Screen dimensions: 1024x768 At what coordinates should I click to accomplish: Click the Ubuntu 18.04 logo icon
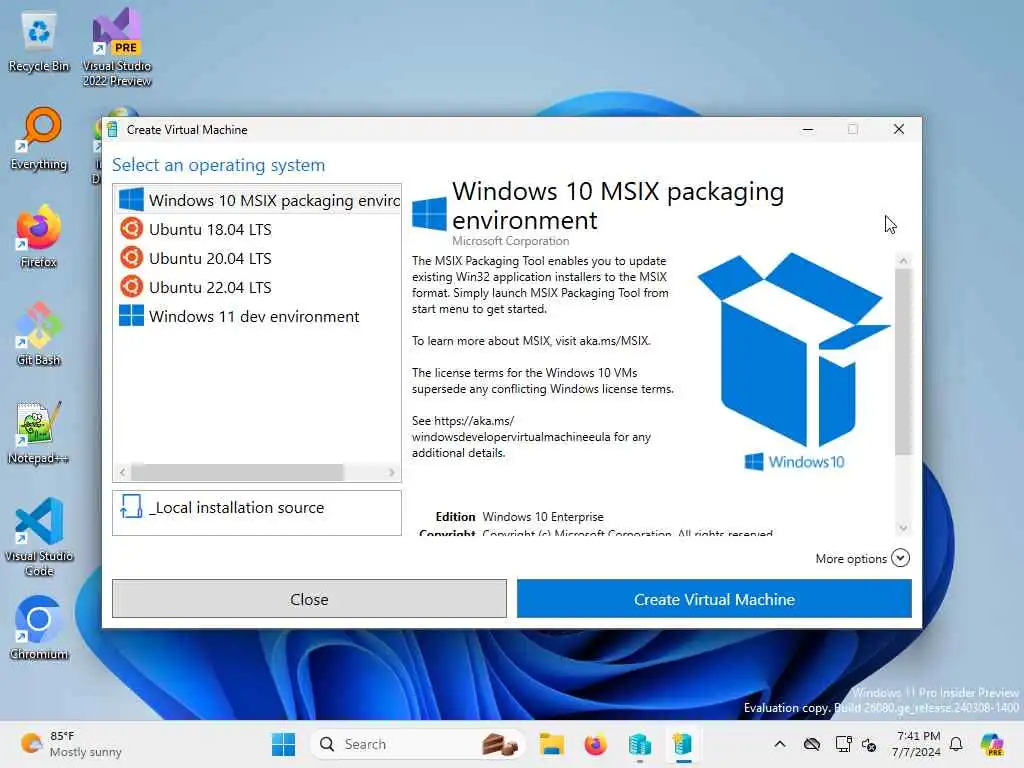pyautogui.click(x=131, y=229)
